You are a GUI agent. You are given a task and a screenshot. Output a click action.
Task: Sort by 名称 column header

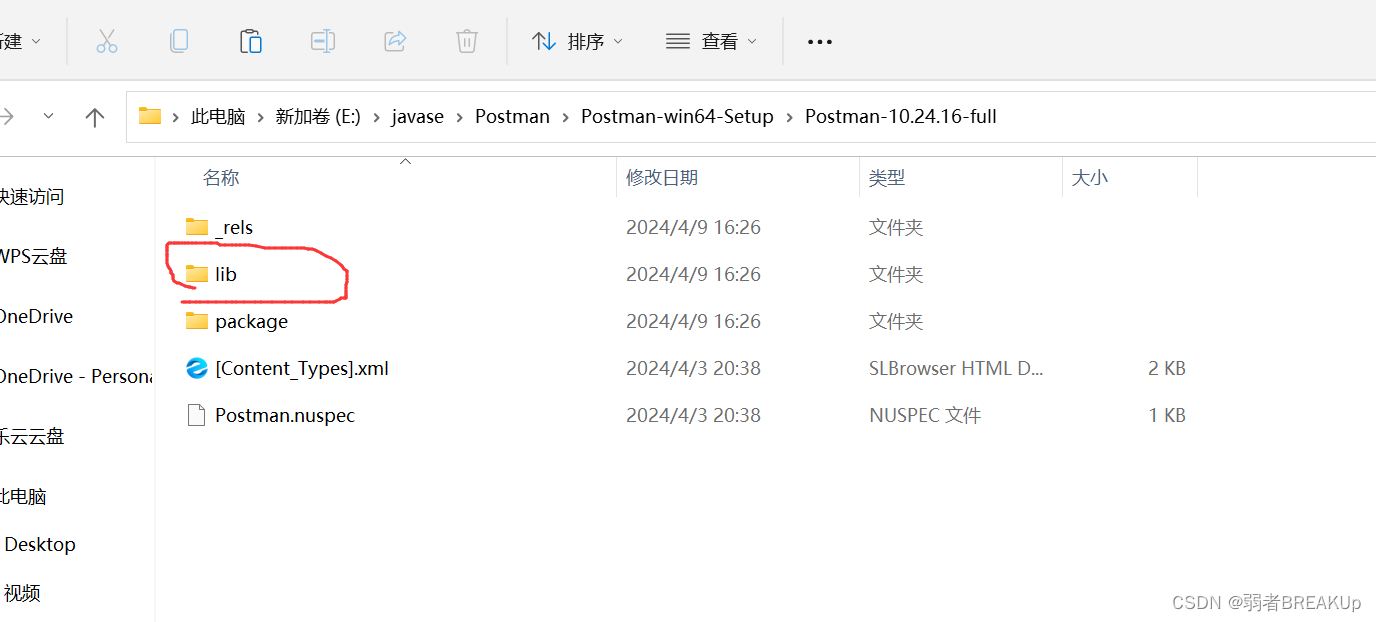[221, 178]
